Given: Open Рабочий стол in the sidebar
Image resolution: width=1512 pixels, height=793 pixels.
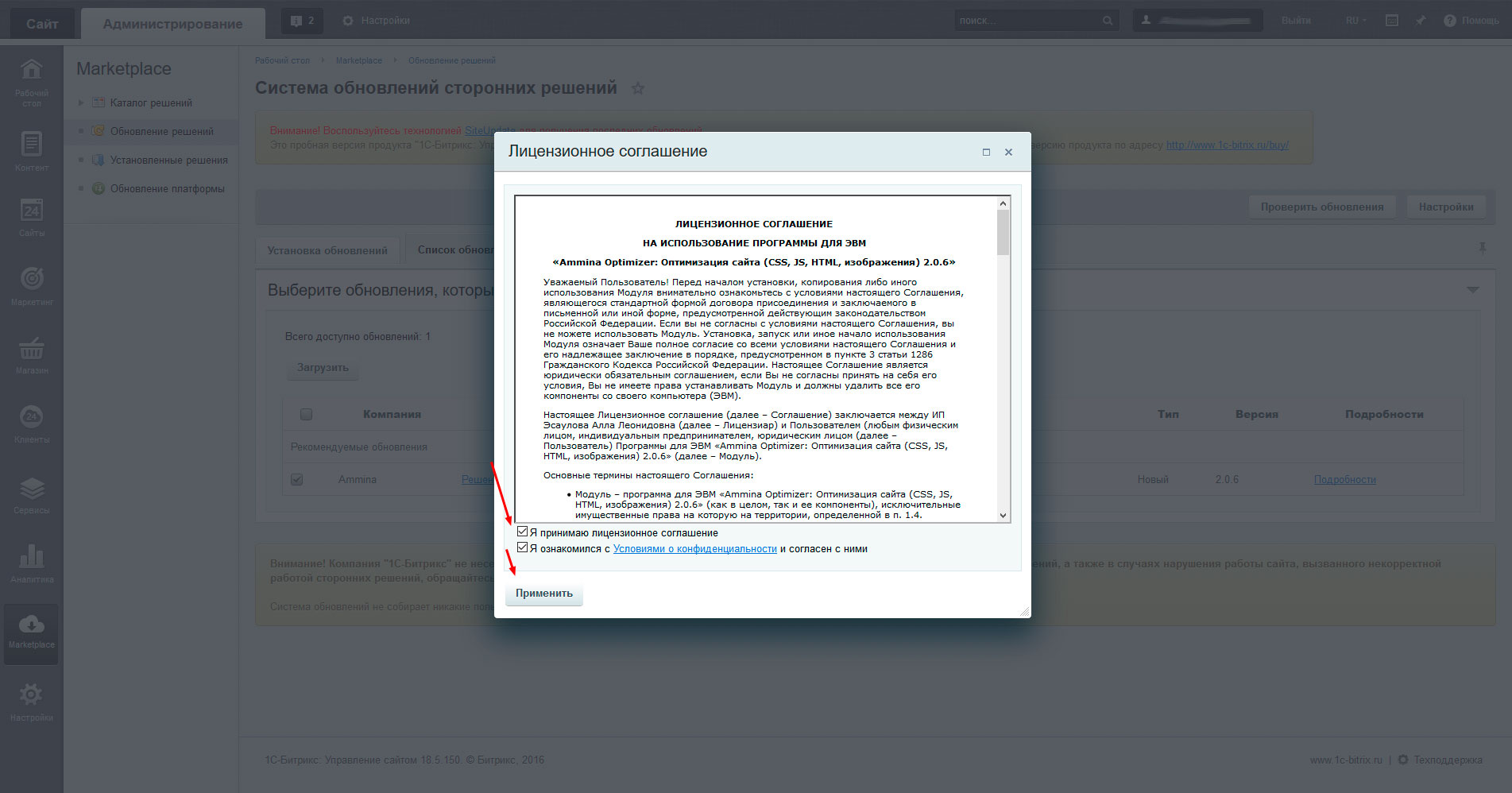Looking at the screenshot, I should [32, 82].
